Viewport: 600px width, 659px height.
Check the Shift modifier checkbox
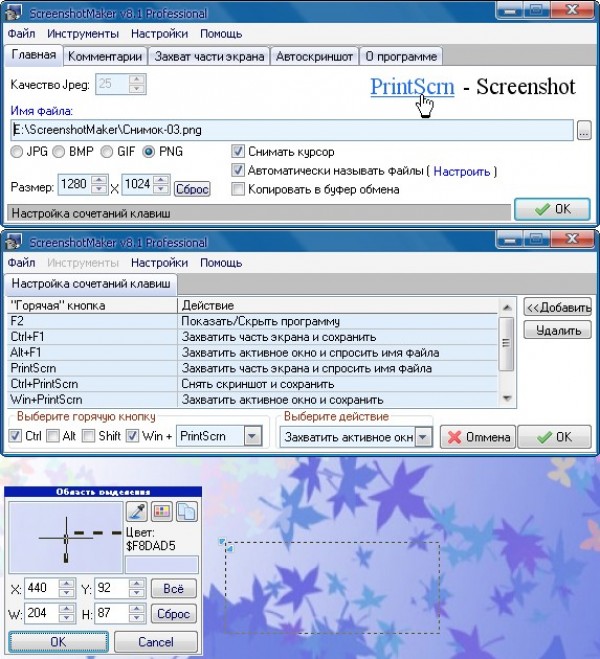[x=88, y=436]
